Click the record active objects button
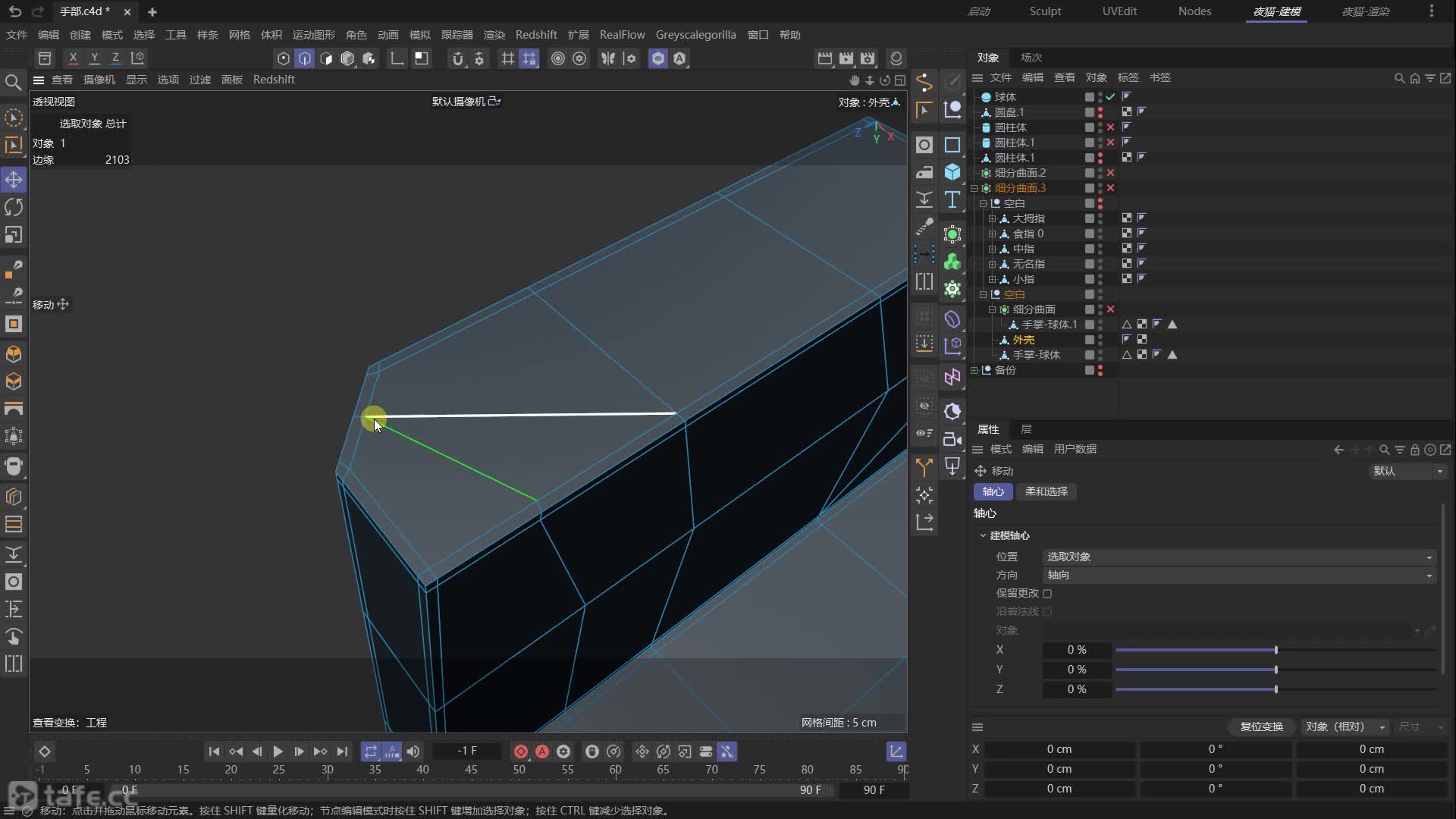Image resolution: width=1456 pixels, height=819 pixels. pos(521,752)
